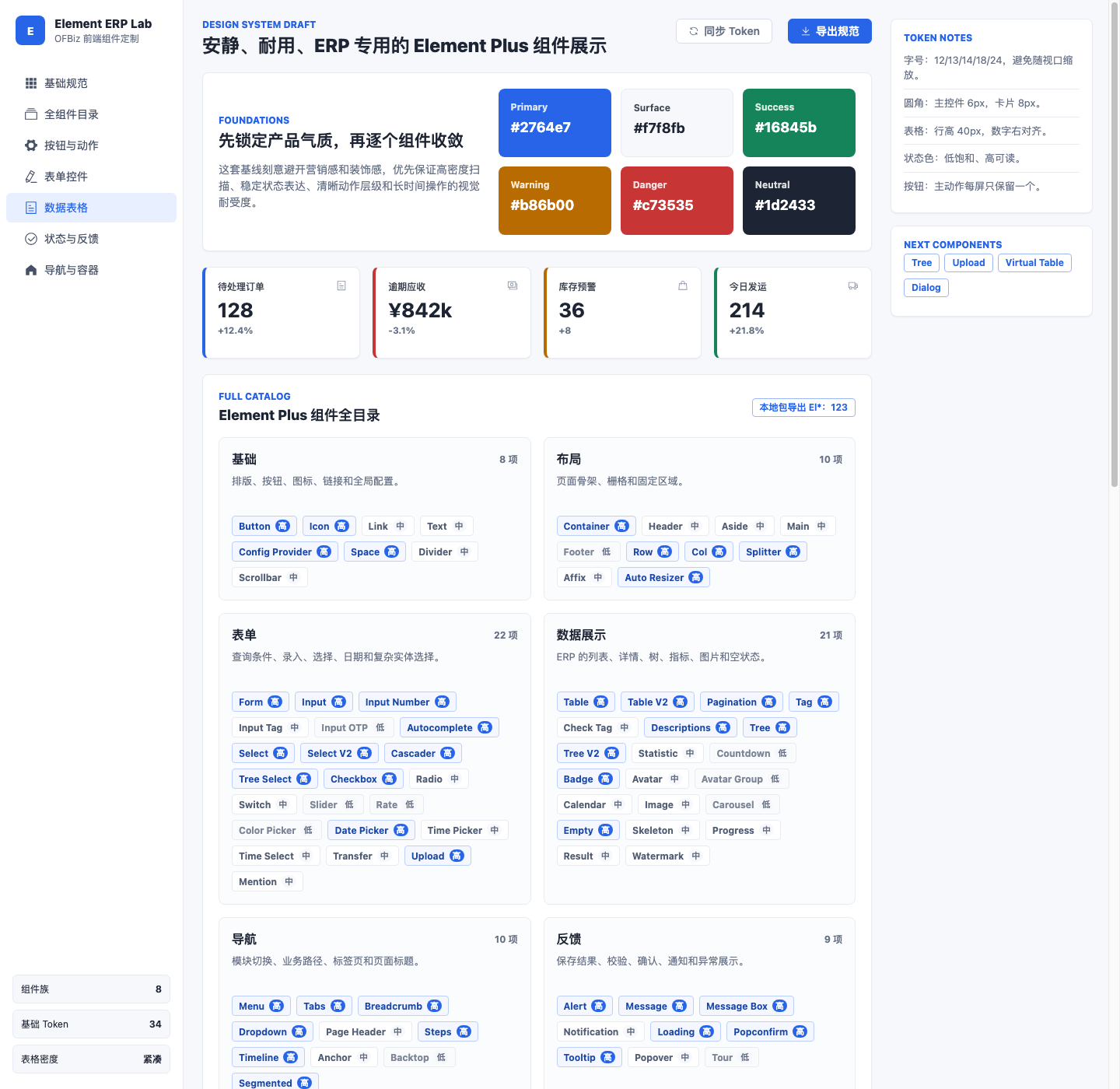Select the Statistic tag
The height and width of the screenshot is (1089, 1120).
667,754
